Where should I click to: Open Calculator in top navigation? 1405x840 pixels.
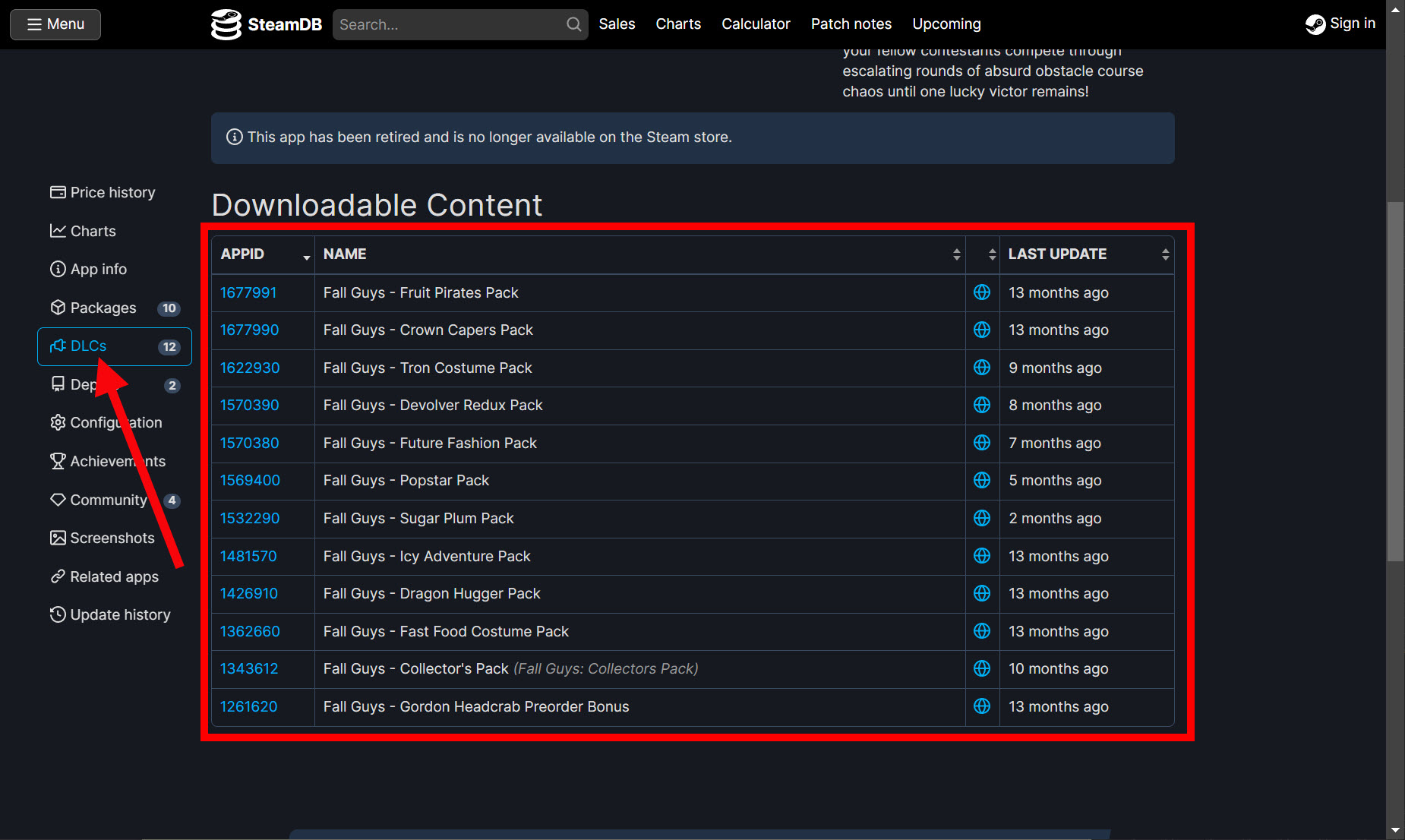point(756,24)
